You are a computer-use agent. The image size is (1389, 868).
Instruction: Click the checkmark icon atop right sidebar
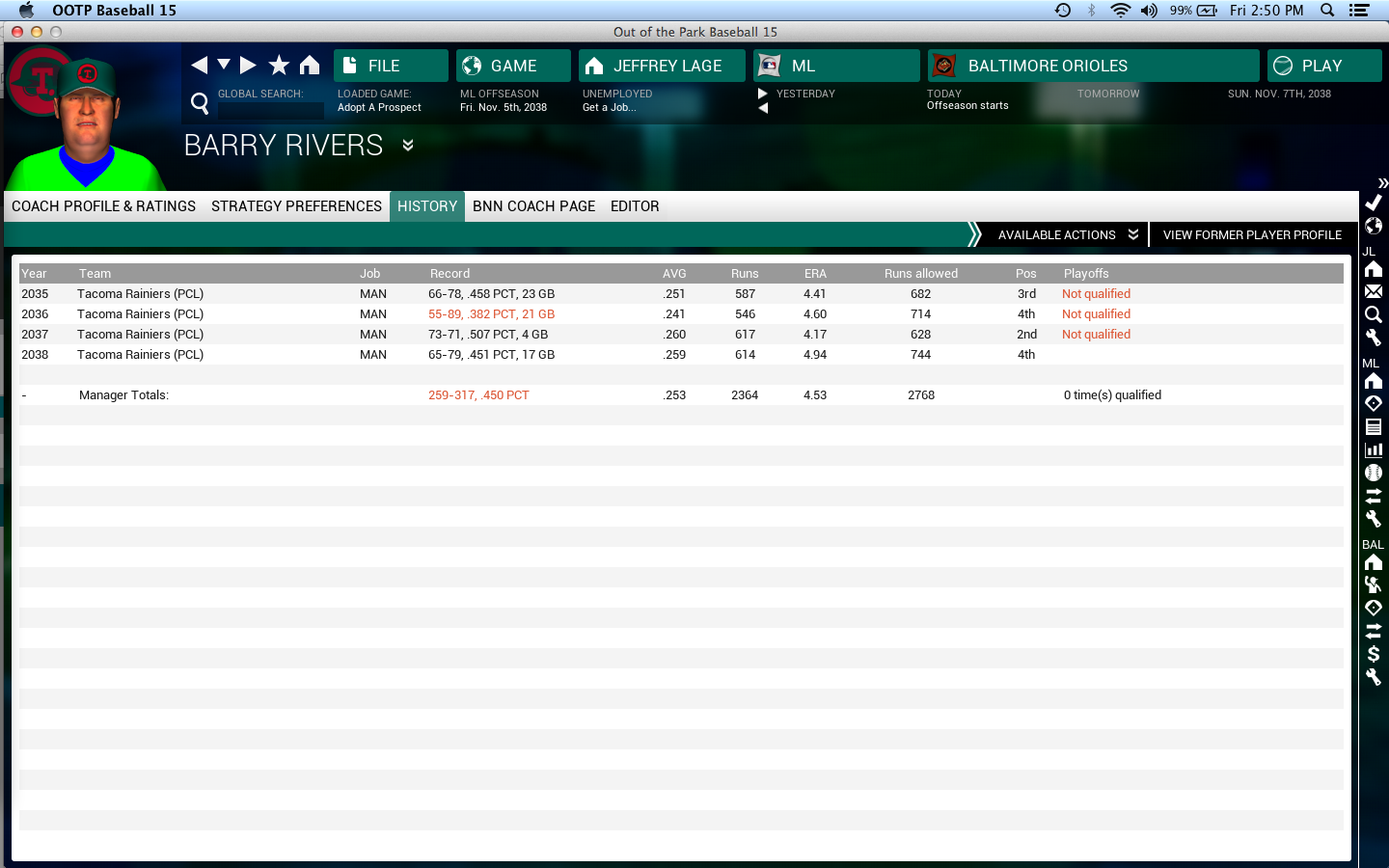click(1374, 203)
